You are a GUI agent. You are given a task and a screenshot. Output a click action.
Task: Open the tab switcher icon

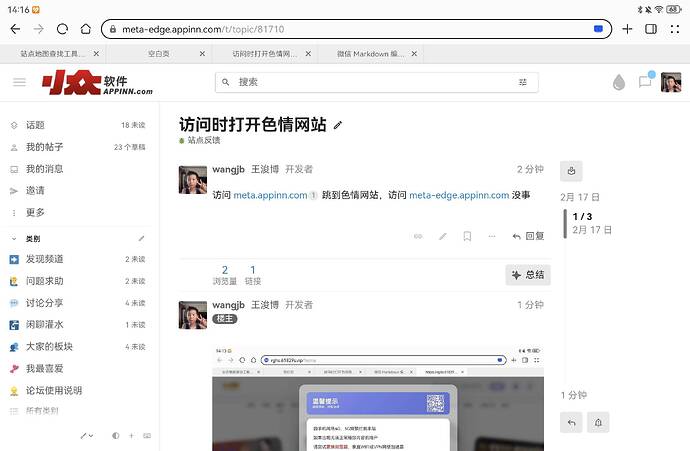click(x=651, y=29)
